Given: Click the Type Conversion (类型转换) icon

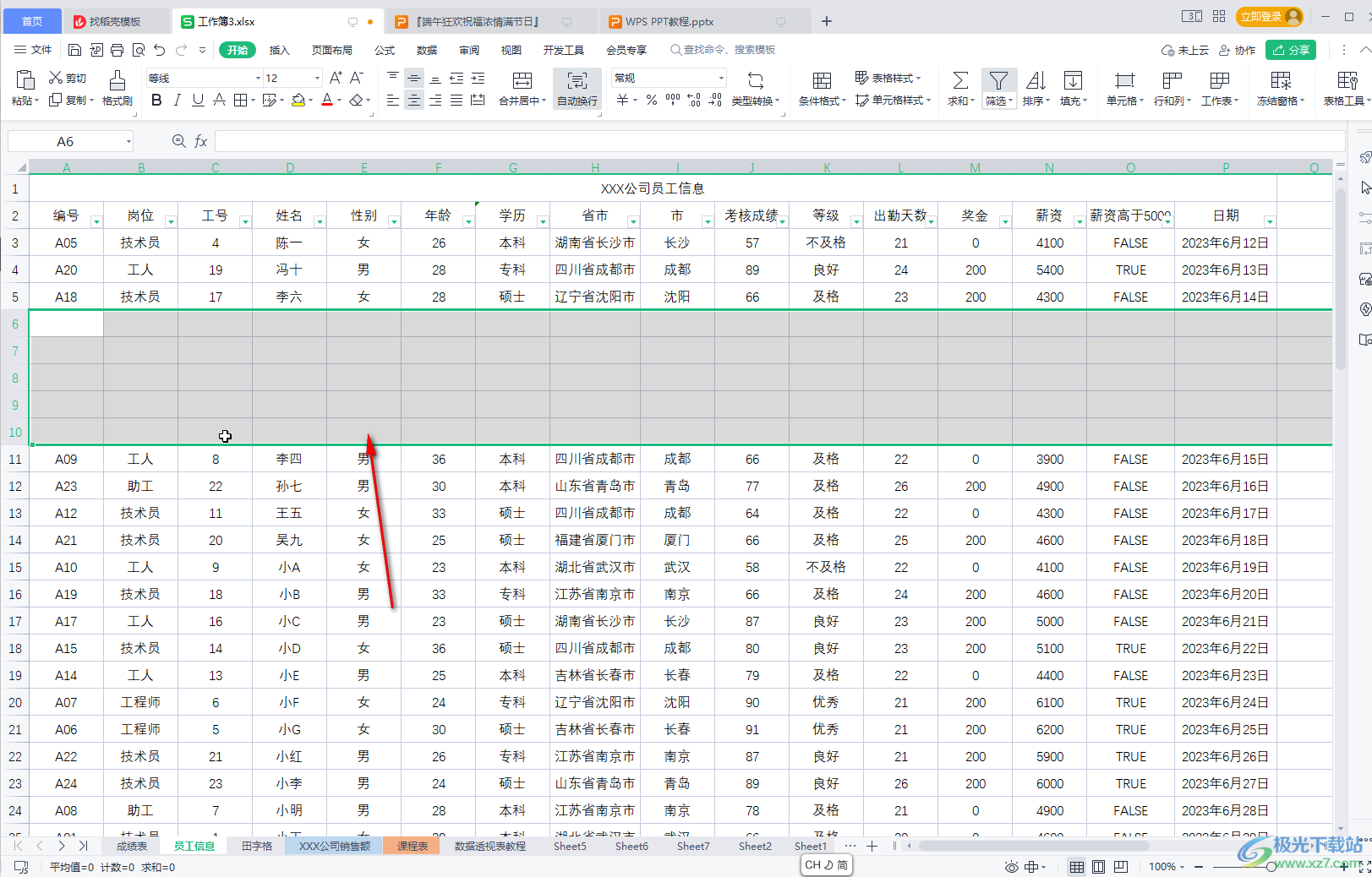Looking at the screenshot, I should (756, 80).
